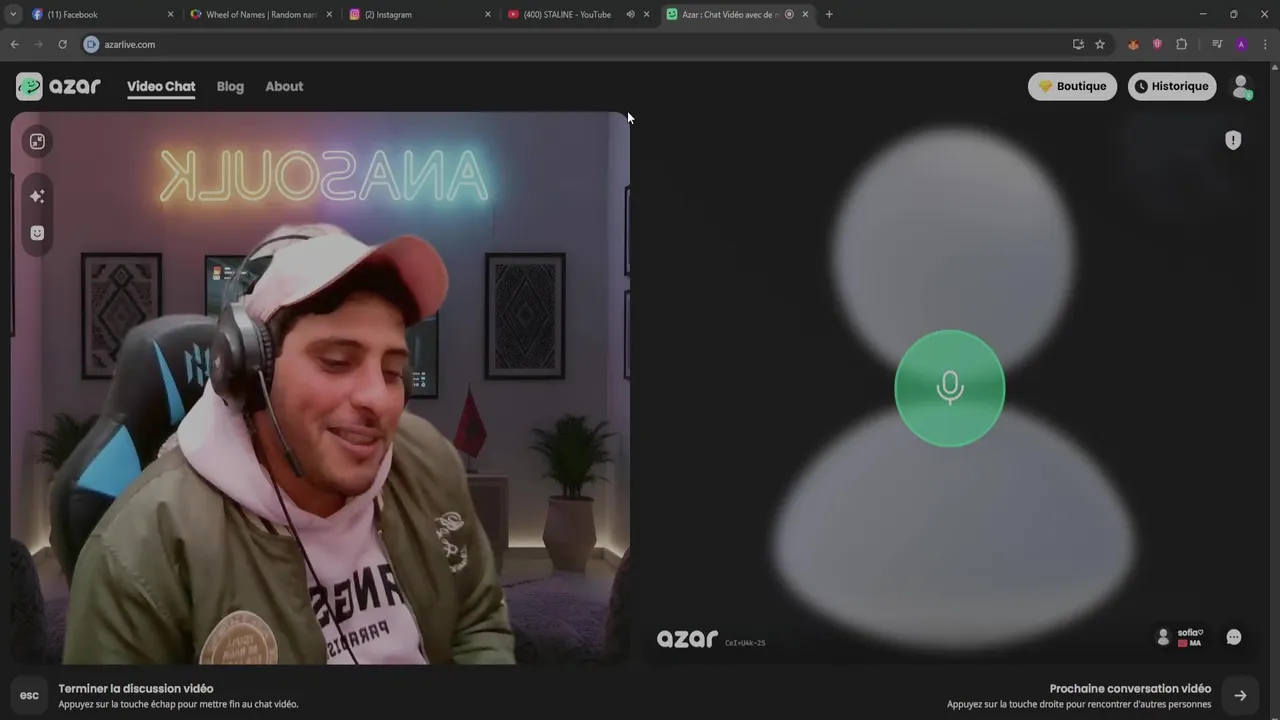Click the Azar tab recording indicator
Viewport: 1280px width, 720px height.
789,15
